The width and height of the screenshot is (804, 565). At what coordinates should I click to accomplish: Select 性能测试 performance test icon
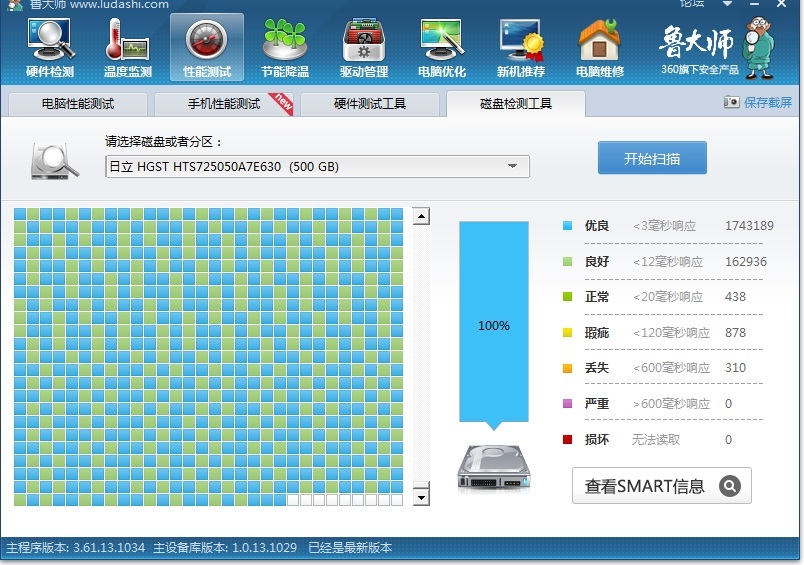pos(207,48)
